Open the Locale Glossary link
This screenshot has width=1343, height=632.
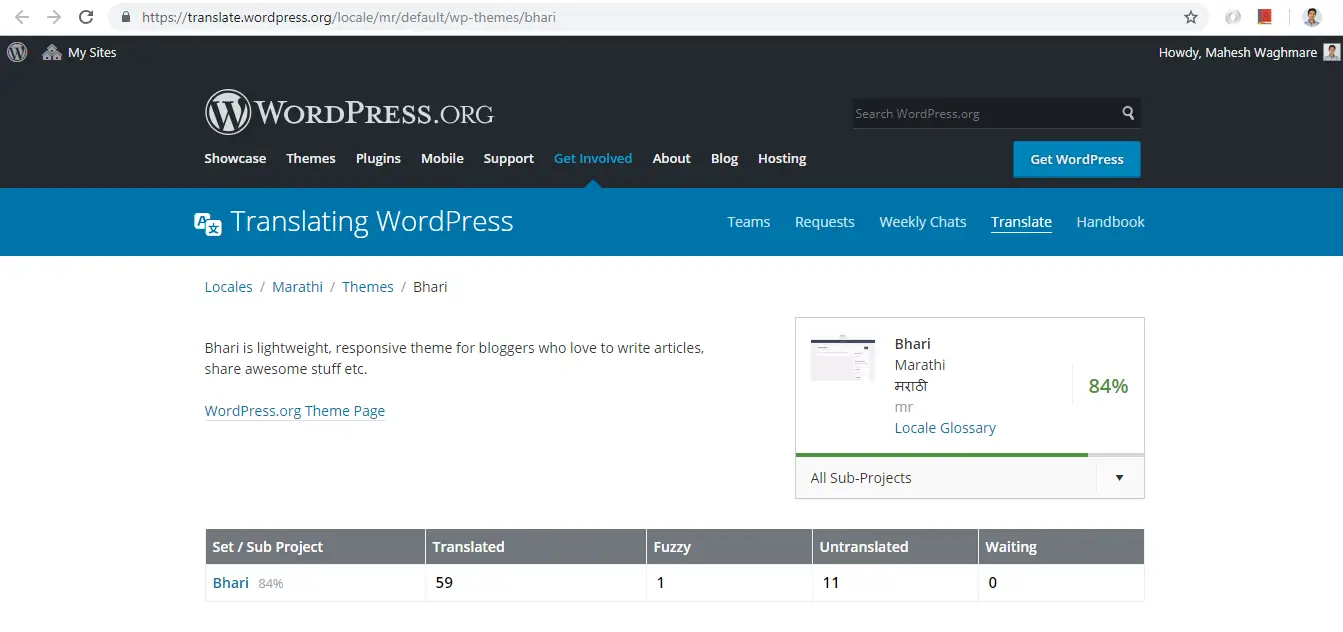945,428
